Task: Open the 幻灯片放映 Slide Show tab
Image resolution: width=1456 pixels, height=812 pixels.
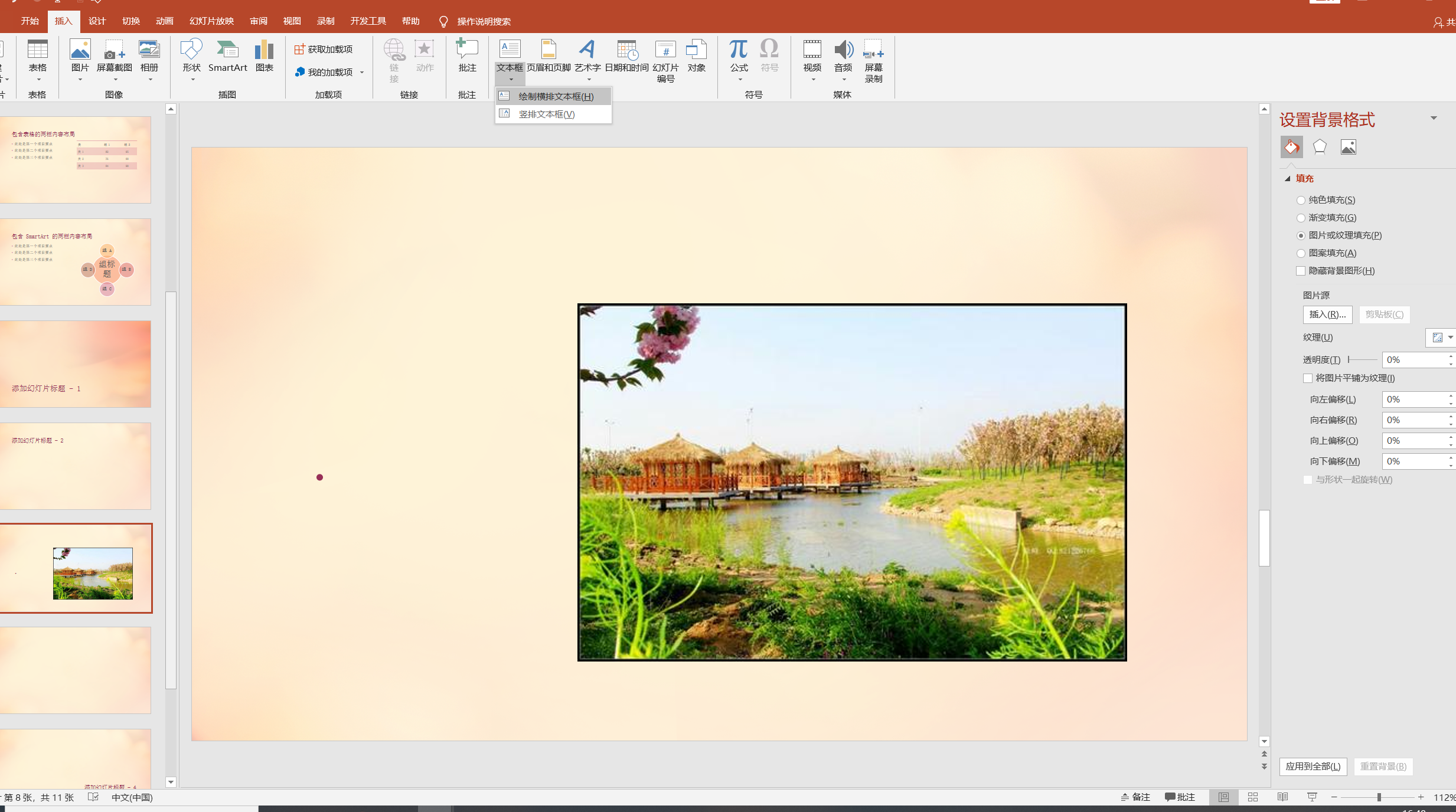Action: 211,21
